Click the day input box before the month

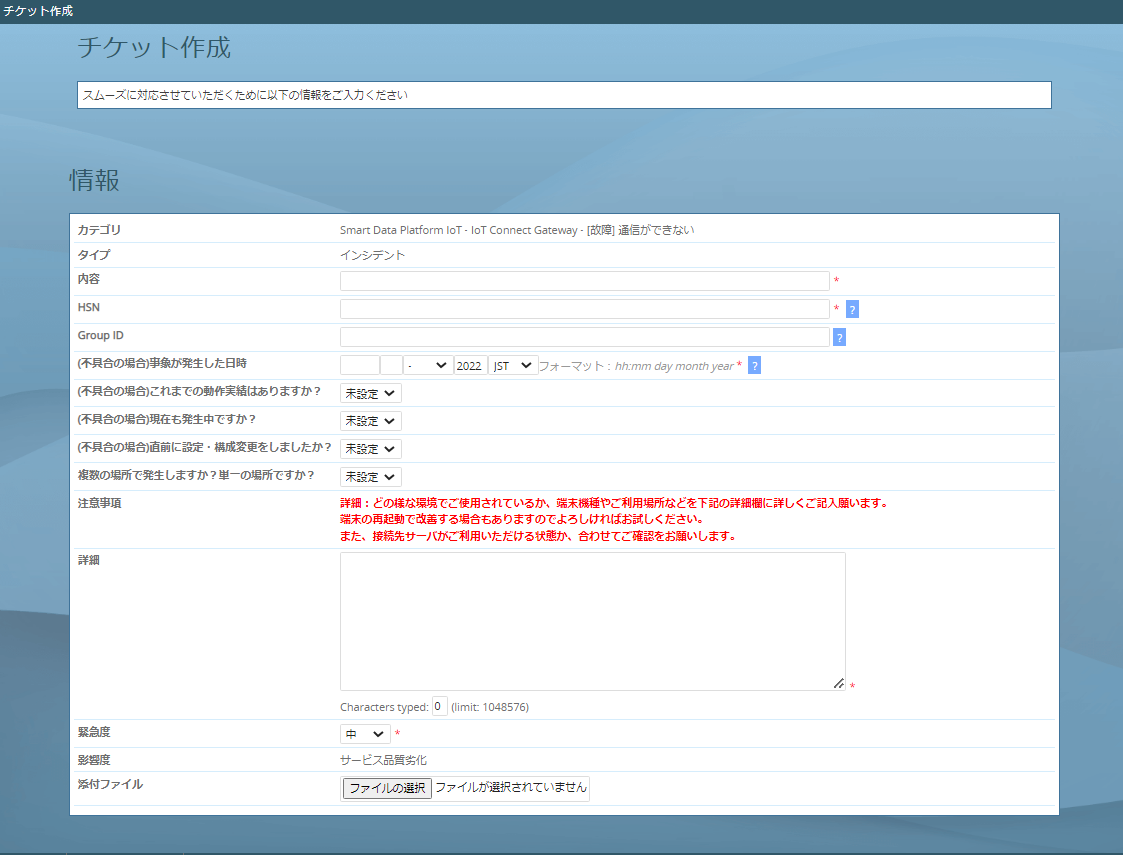point(391,366)
